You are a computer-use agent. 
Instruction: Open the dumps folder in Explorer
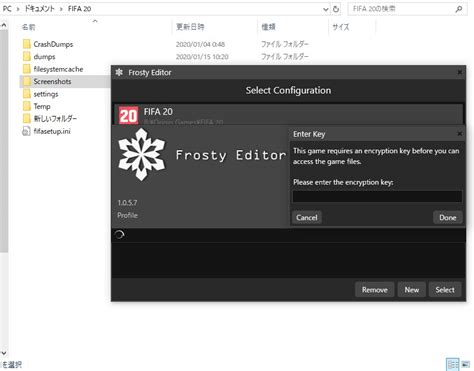point(44,57)
